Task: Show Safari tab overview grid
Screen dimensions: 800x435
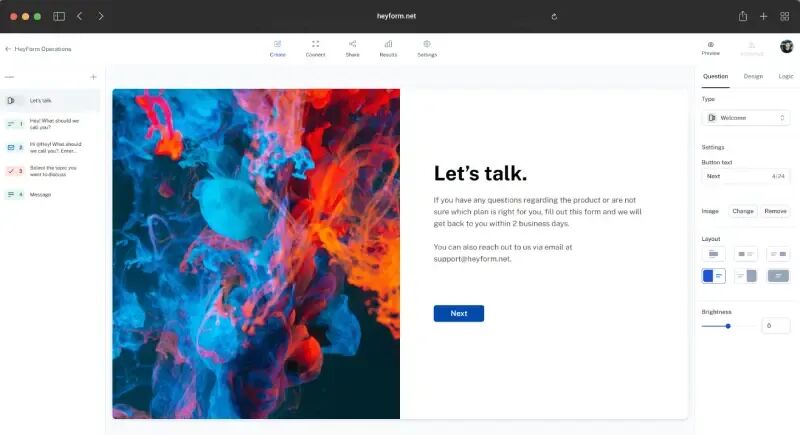Action: point(785,16)
